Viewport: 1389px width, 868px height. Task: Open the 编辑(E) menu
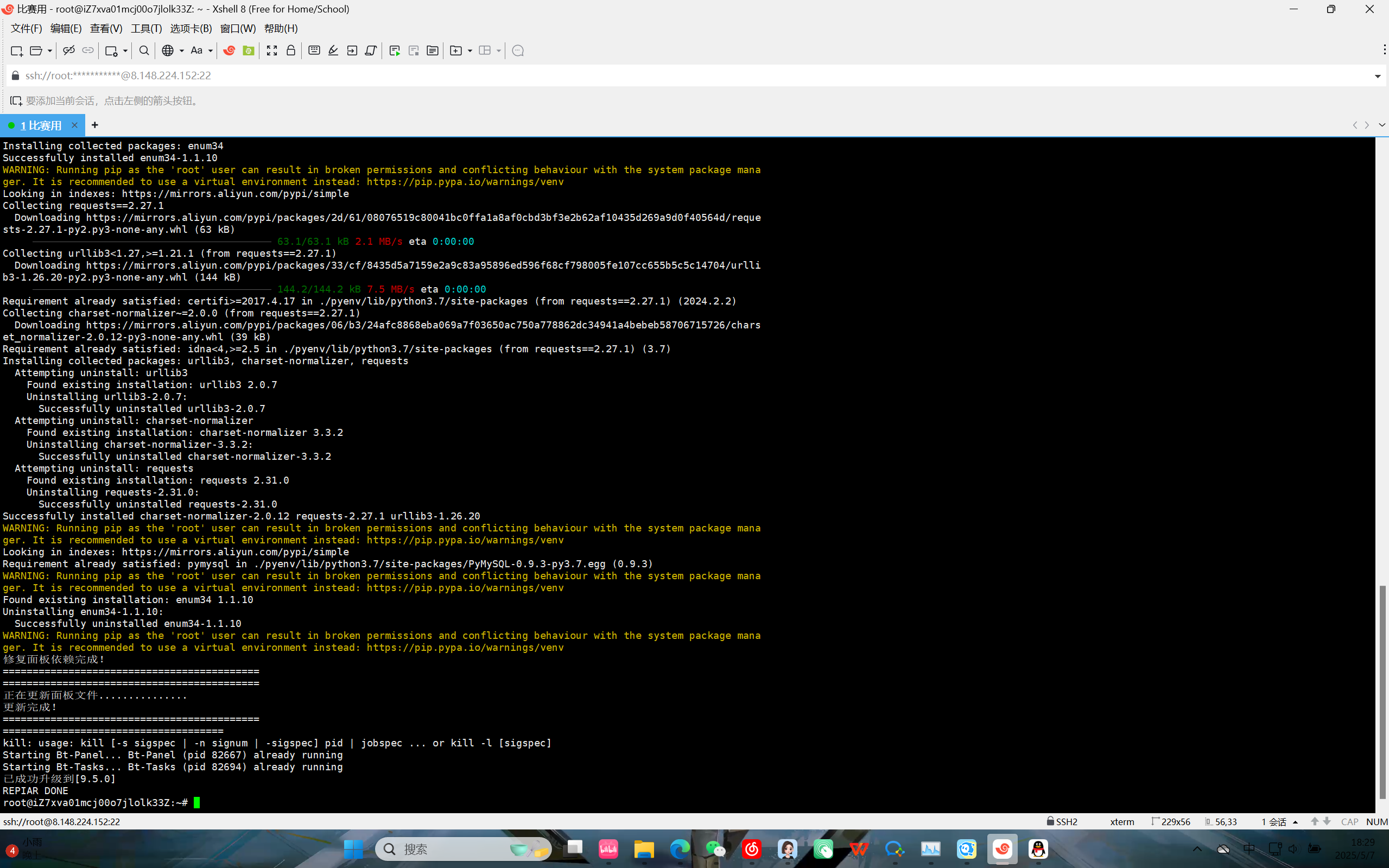pyautogui.click(x=66, y=28)
